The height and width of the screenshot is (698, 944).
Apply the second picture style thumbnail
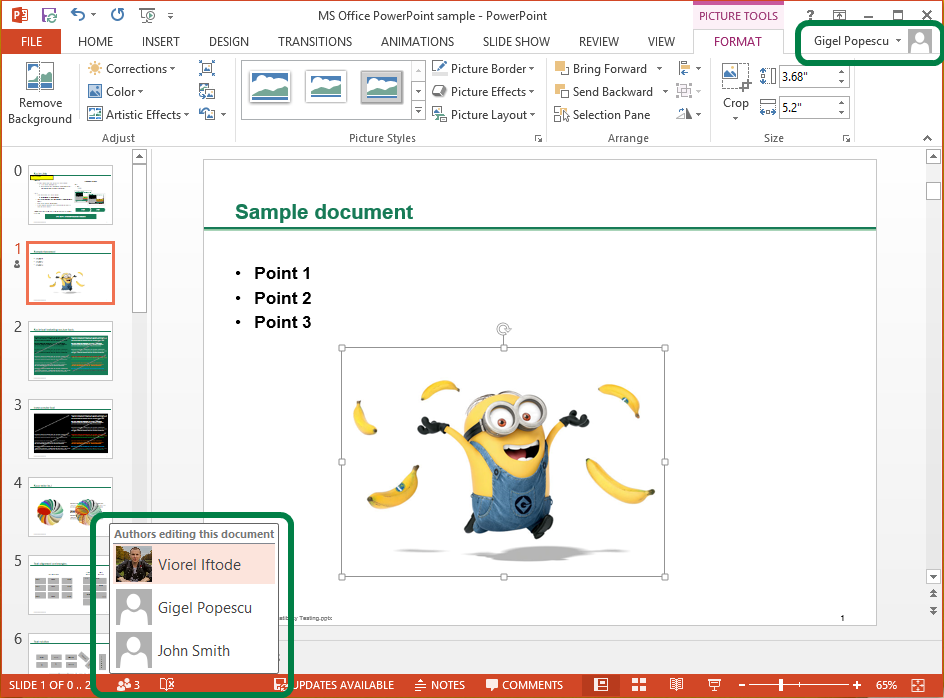[x=326, y=87]
